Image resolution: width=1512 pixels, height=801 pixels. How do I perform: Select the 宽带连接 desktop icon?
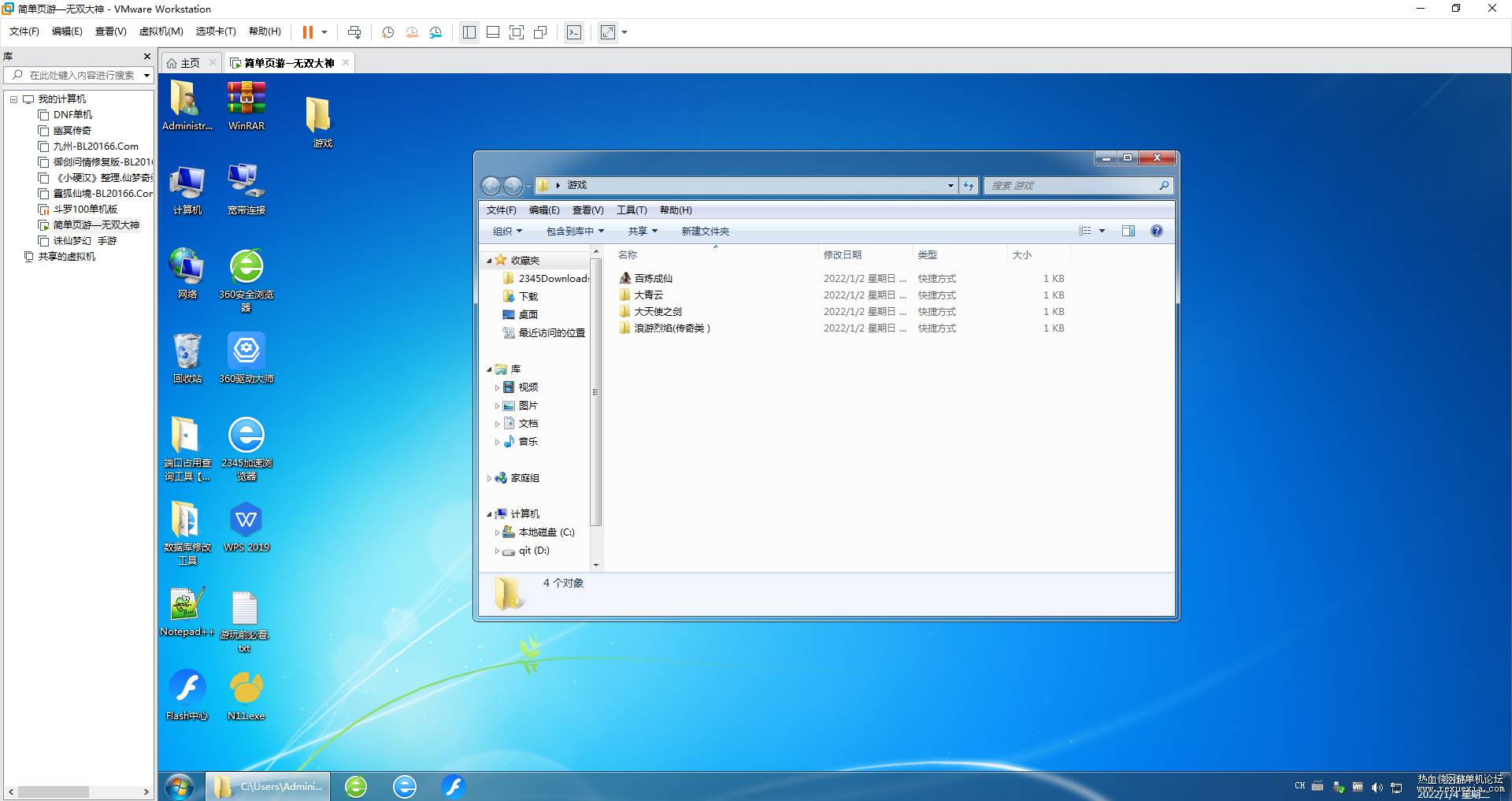[246, 190]
